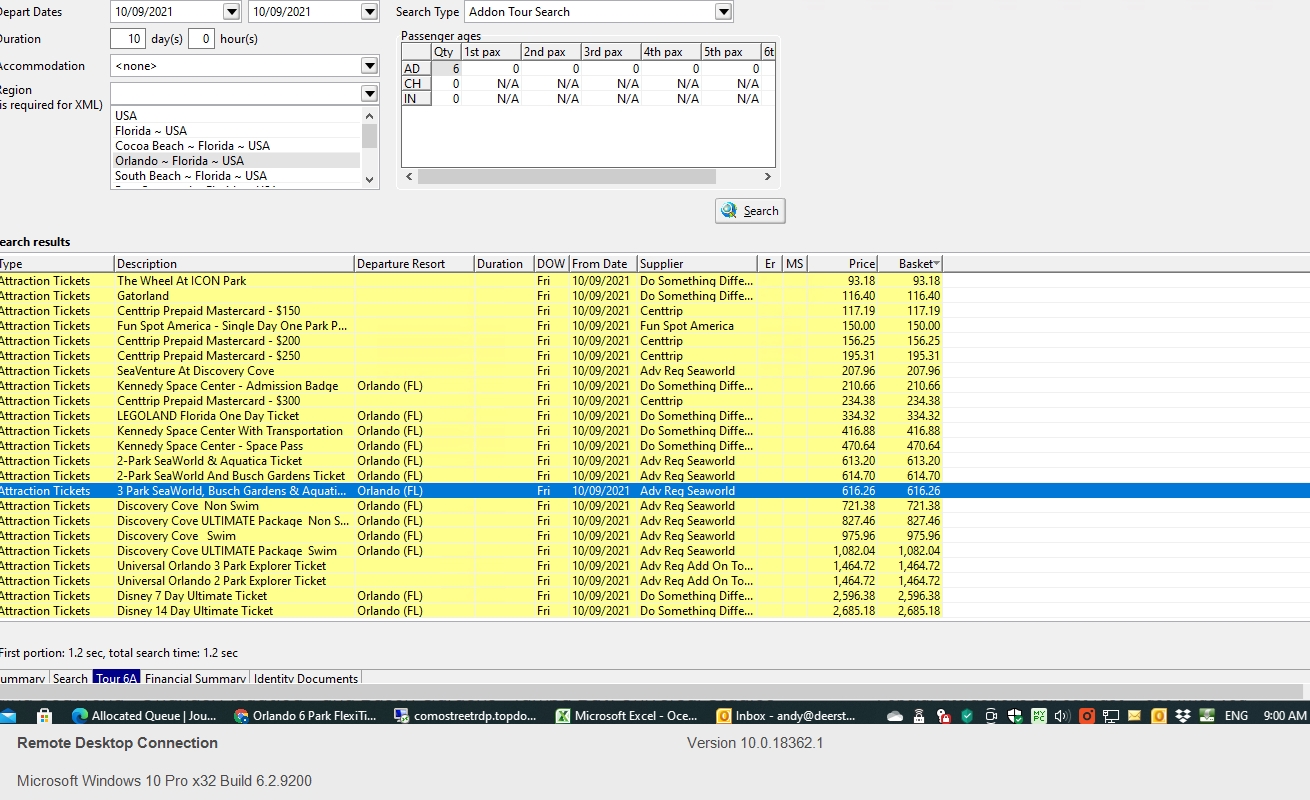Image resolution: width=1310 pixels, height=800 pixels.
Task: Click the Dropbox tray icon
Action: pyautogui.click(x=1183, y=716)
